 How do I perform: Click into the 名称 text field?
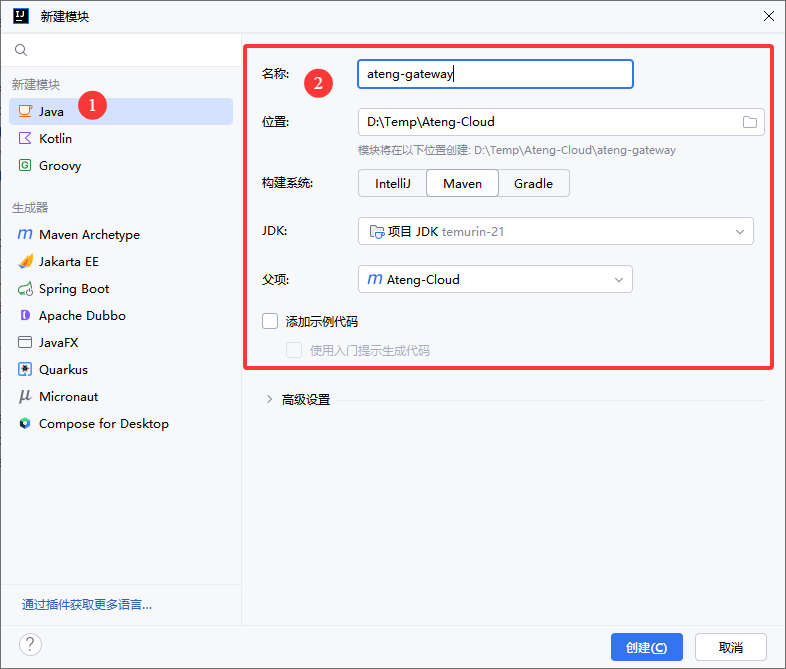coord(495,74)
